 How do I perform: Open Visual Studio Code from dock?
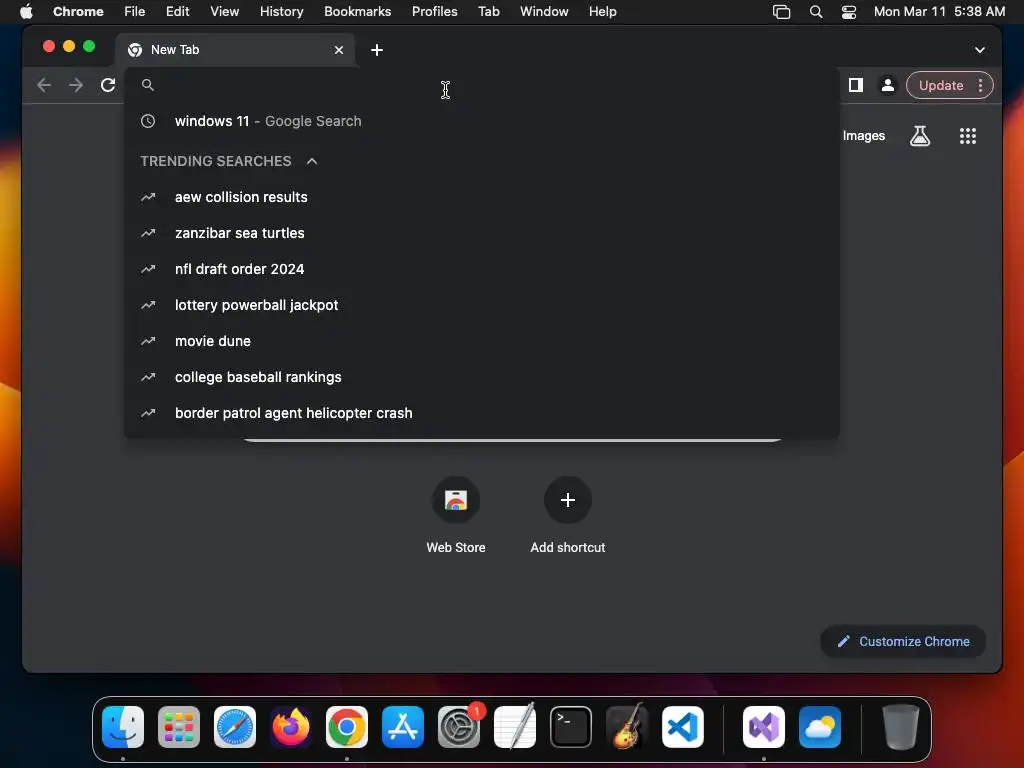[x=682, y=726]
